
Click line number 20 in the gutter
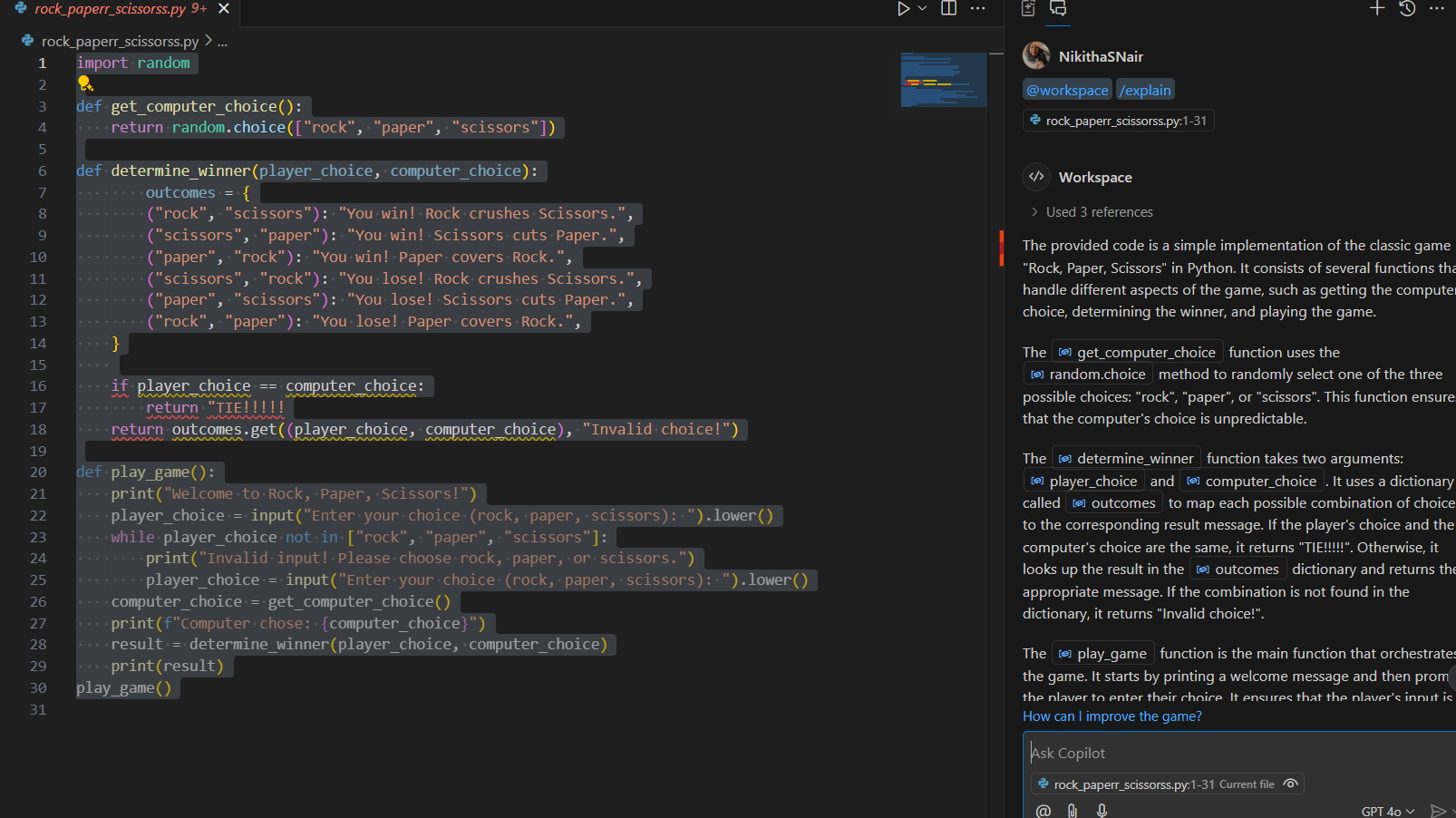pyautogui.click(x=38, y=472)
